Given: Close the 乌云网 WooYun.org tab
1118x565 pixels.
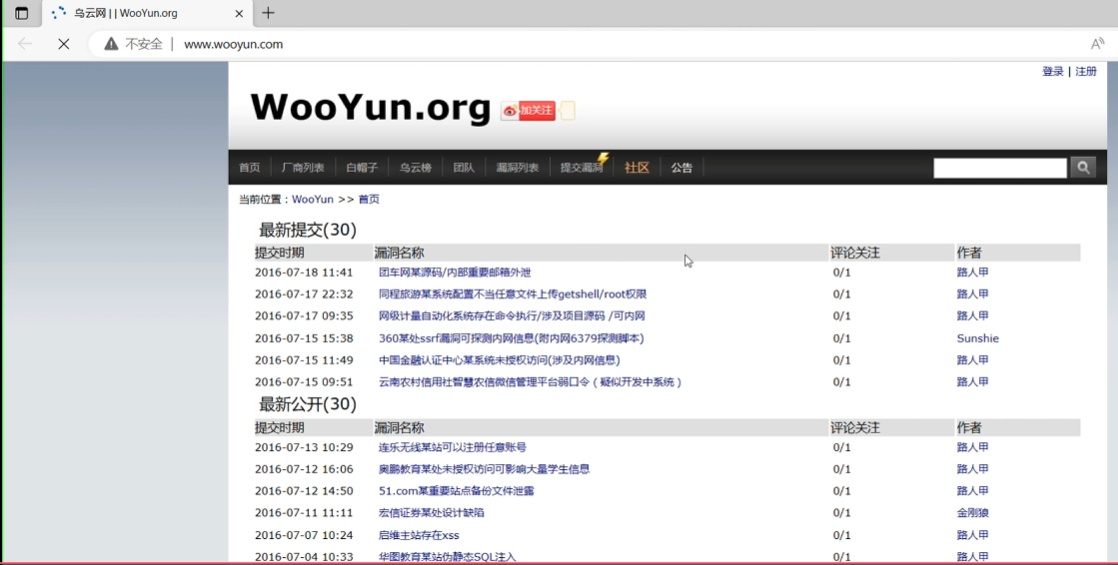Looking at the screenshot, I should point(239,13).
